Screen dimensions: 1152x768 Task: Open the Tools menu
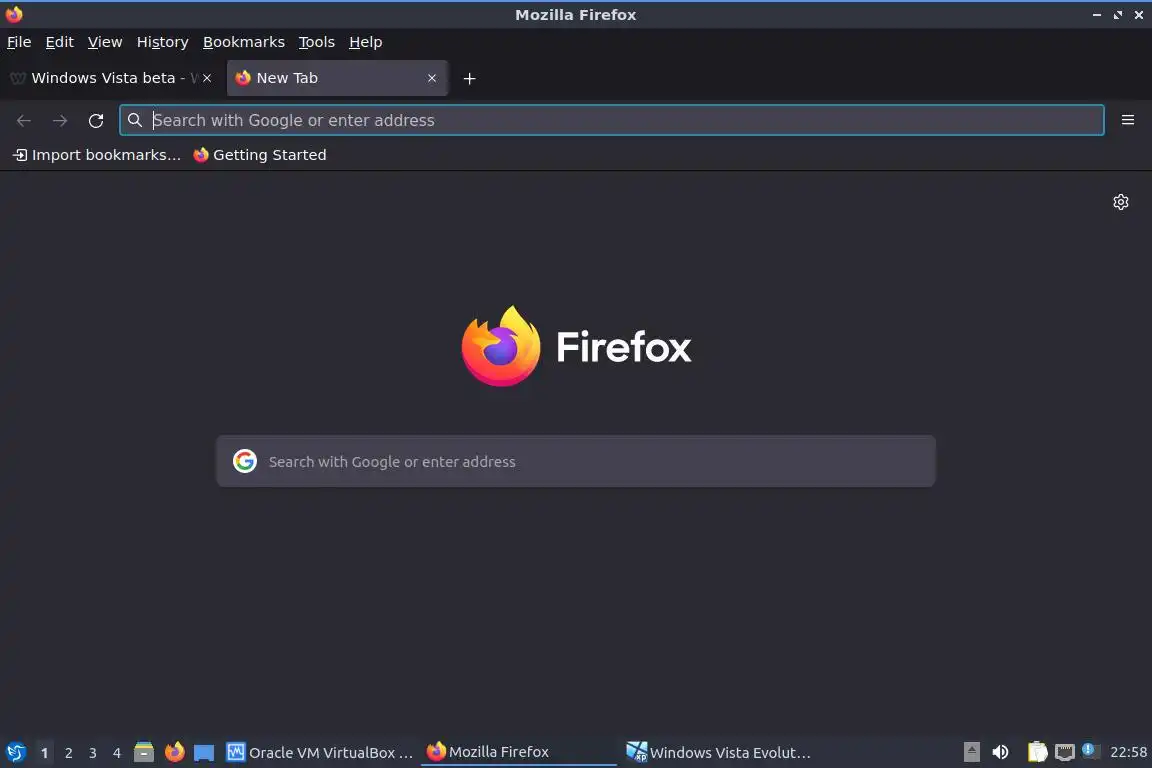coord(317,42)
